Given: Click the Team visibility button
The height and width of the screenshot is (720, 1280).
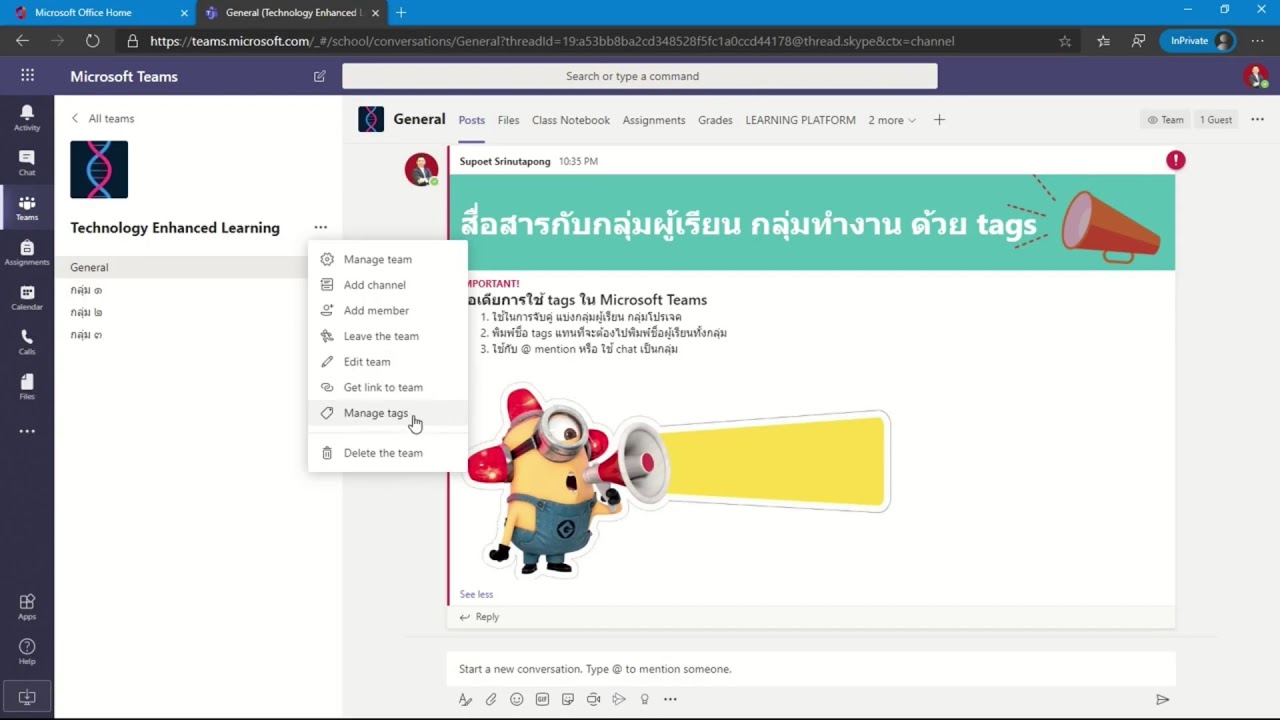Looking at the screenshot, I should (x=1165, y=120).
